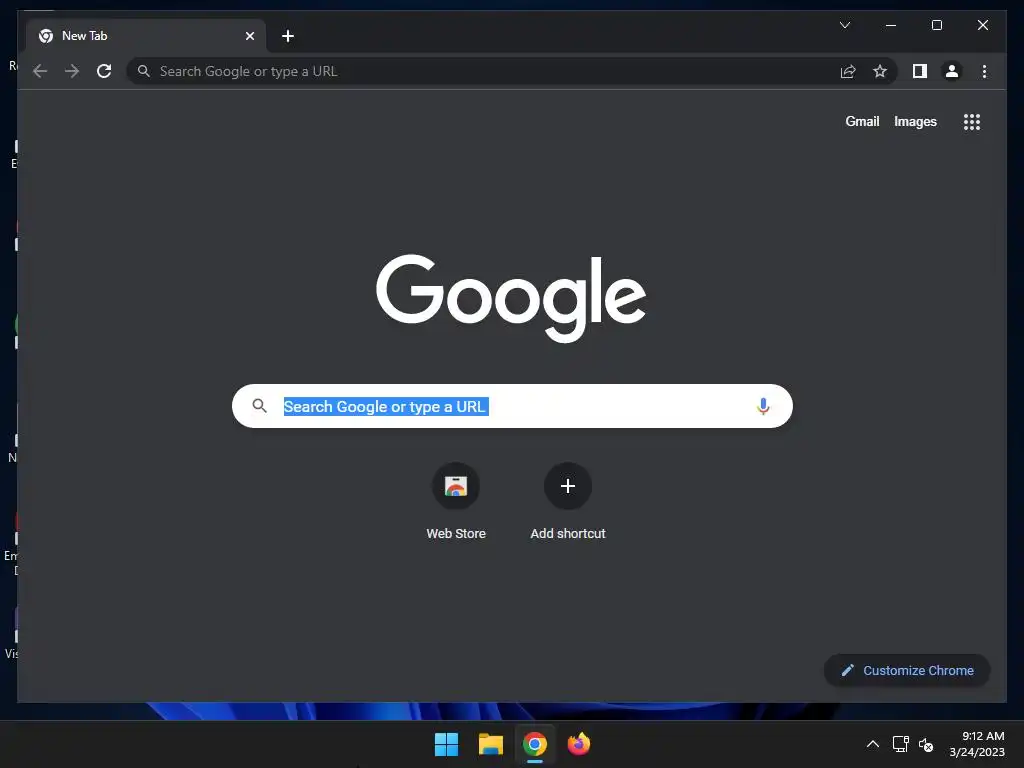Image resolution: width=1024 pixels, height=768 pixels.
Task: Open the Chrome side panel
Action: [x=920, y=71]
